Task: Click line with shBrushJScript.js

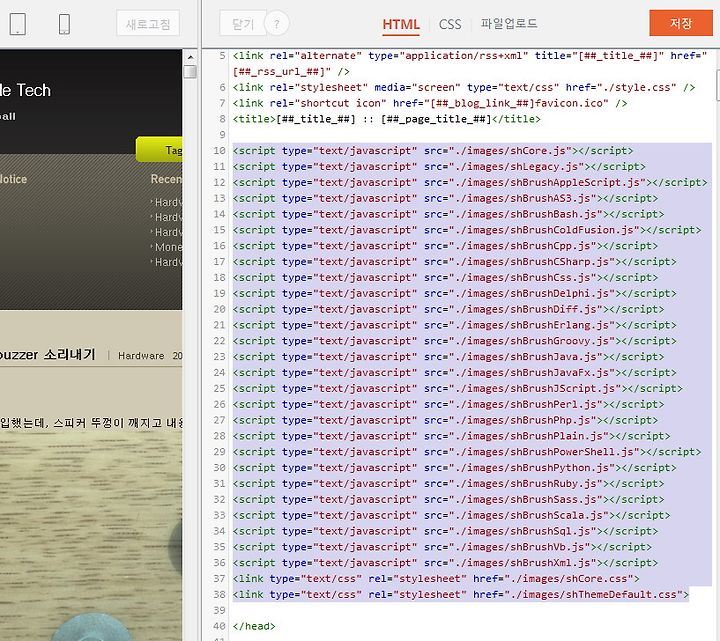Action: coord(457,388)
